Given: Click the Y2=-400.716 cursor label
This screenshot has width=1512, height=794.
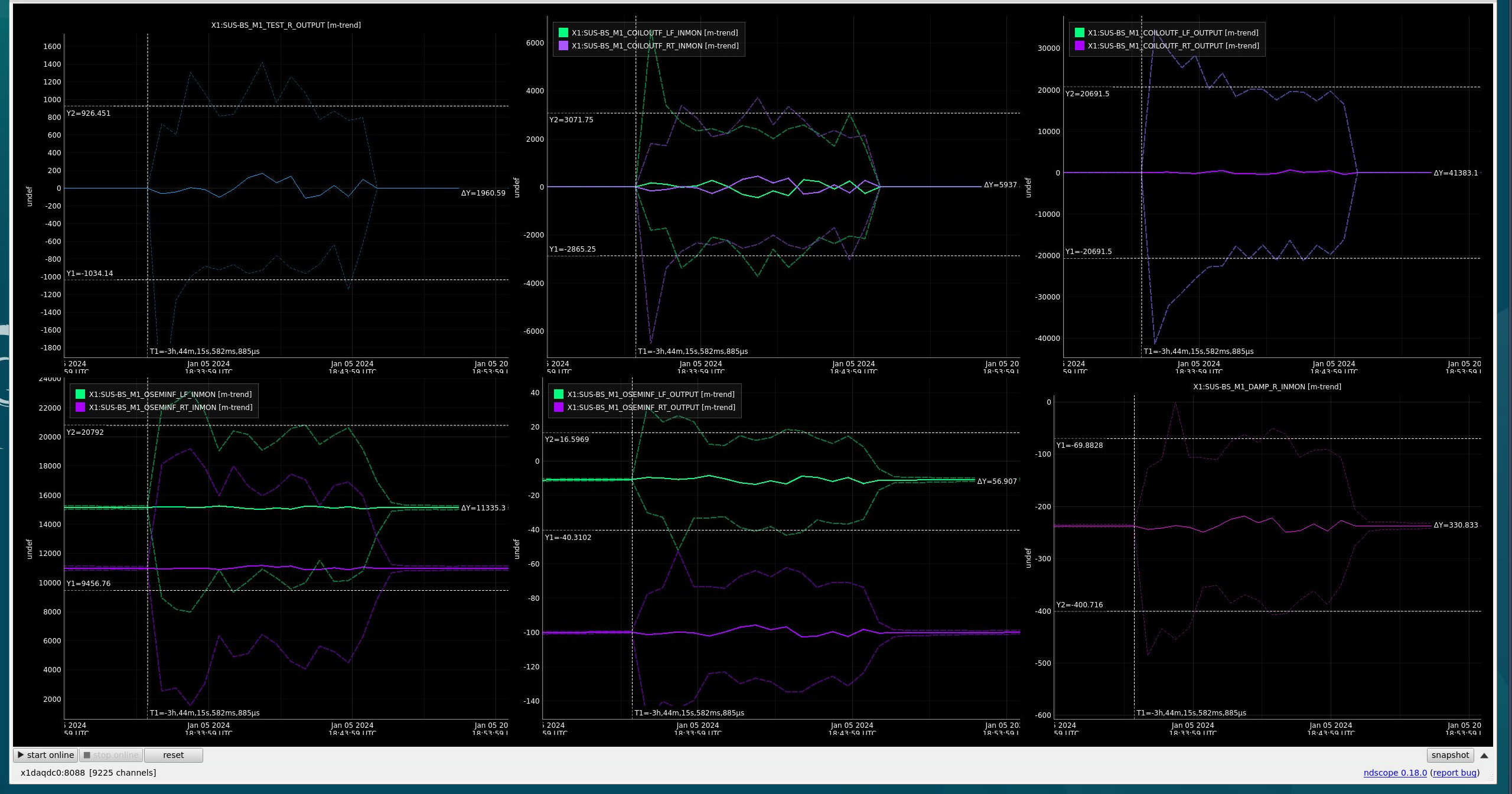Looking at the screenshot, I should tap(1080, 605).
